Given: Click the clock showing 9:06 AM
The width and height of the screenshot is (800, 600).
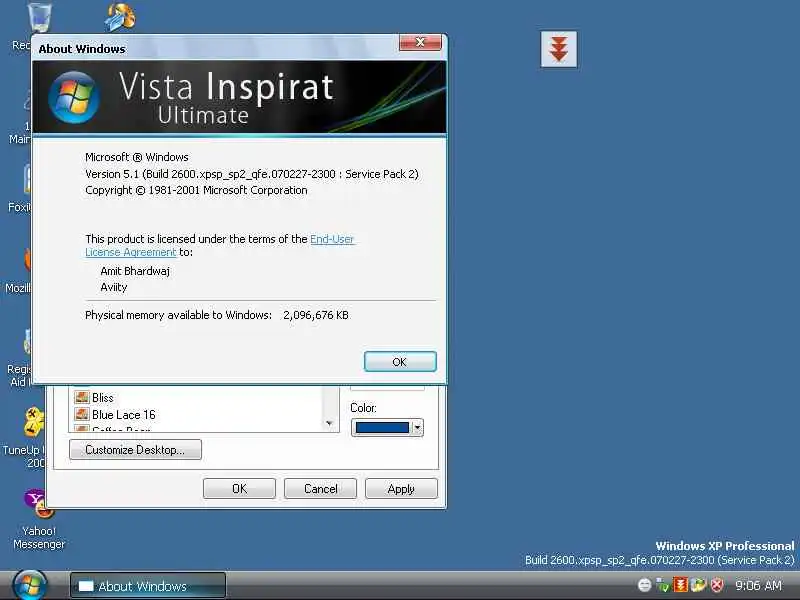Looking at the screenshot, I should (758, 585).
